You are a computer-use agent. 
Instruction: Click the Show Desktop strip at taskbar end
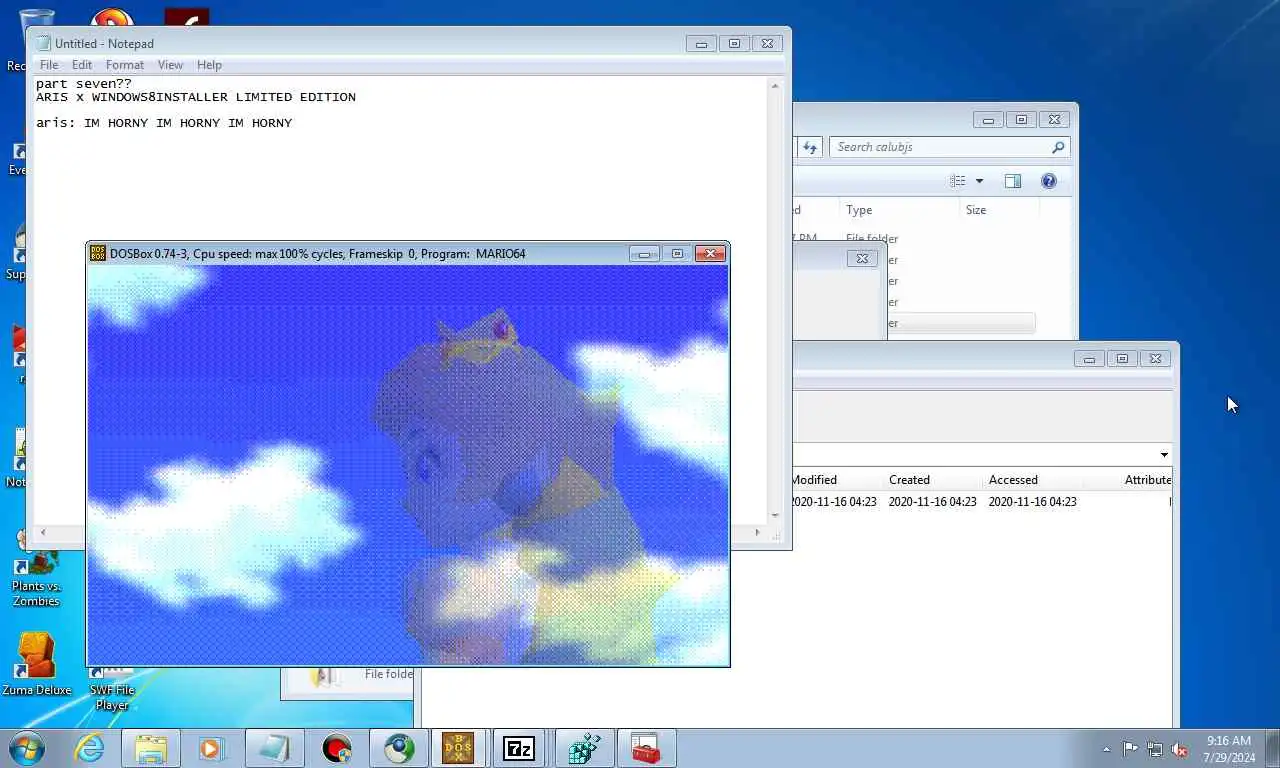1272,749
